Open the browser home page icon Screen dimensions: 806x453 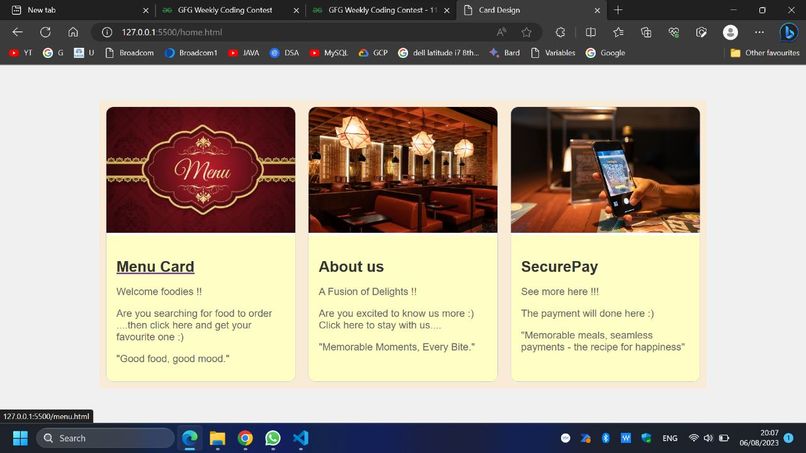coord(73,32)
